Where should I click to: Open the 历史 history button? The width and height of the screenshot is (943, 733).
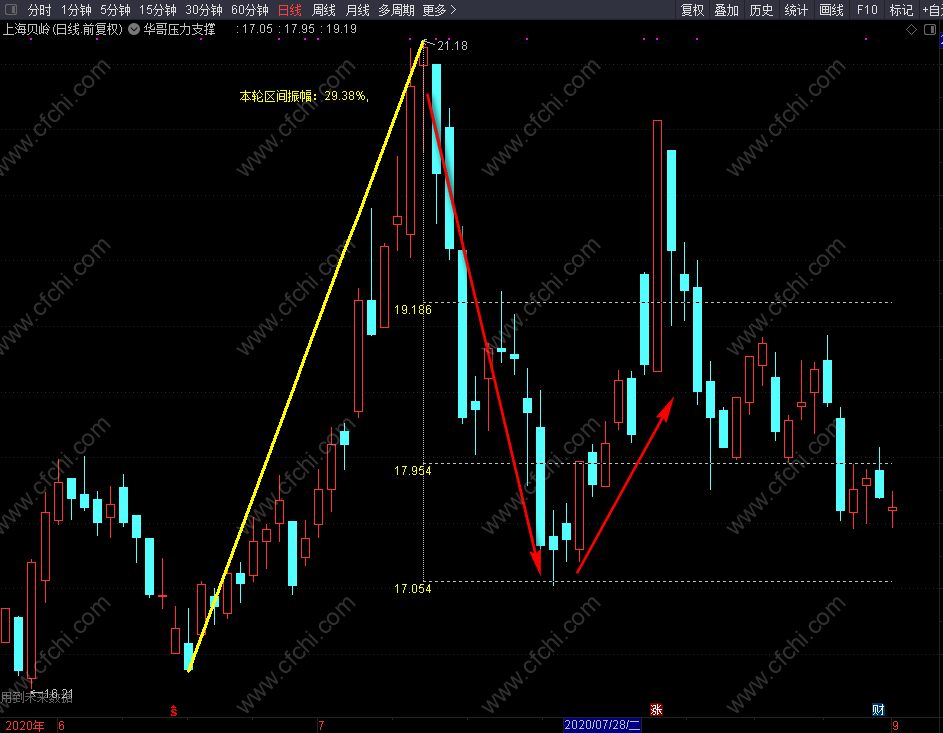[x=761, y=10]
